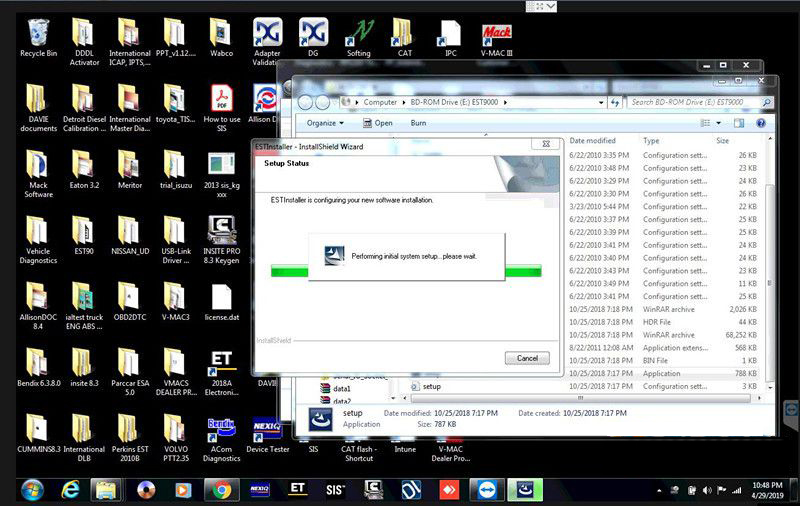Expand the address bar history dropdown
Viewport: 800px width, 506px height.
(x=601, y=103)
